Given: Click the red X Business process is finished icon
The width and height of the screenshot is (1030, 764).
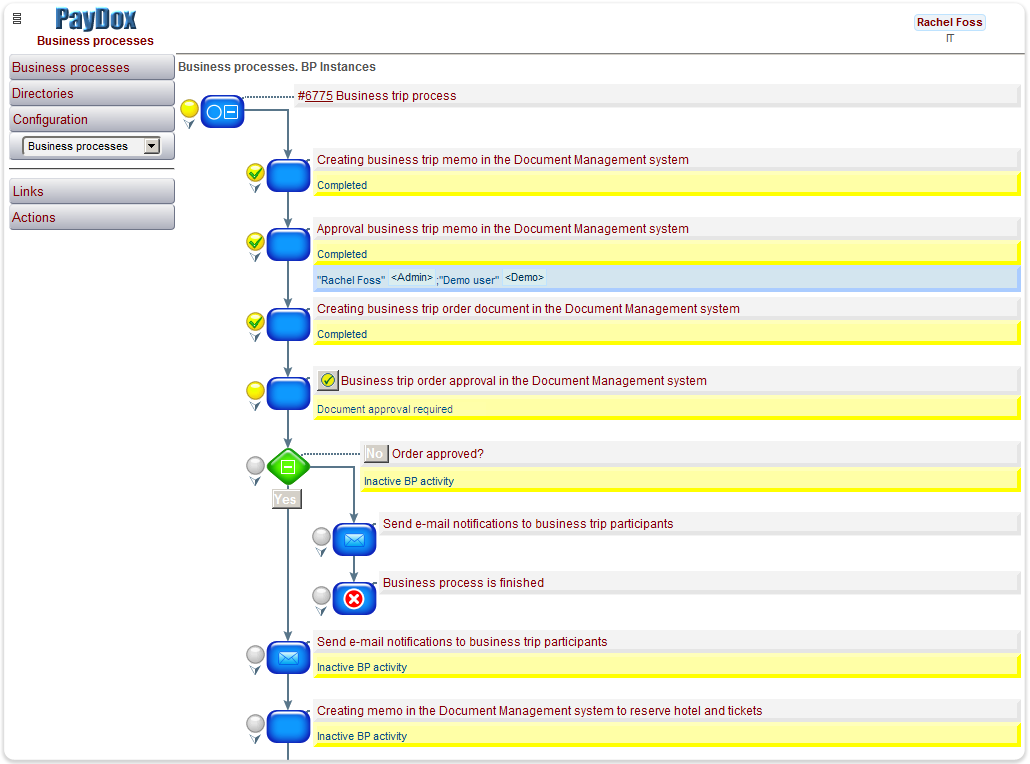Looking at the screenshot, I should [x=354, y=598].
